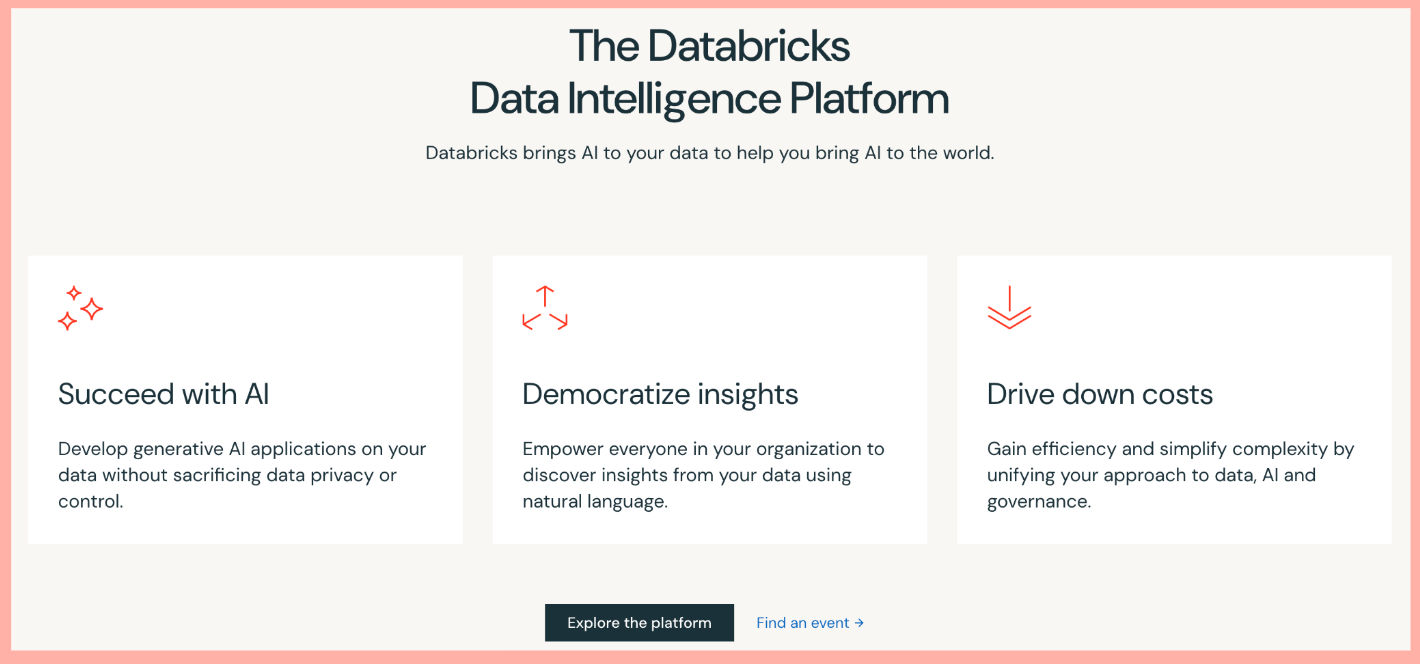Select the Drive down costs heading
Viewport: 1420px width, 664px height.
pos(1100,394)
